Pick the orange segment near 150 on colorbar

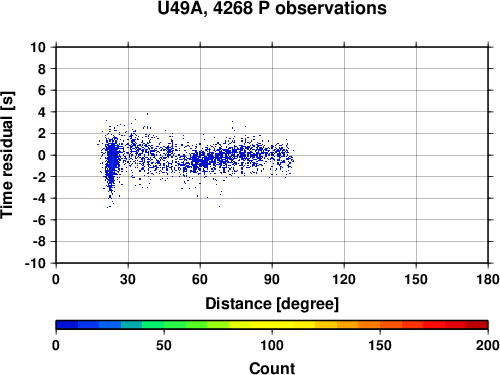380,325
